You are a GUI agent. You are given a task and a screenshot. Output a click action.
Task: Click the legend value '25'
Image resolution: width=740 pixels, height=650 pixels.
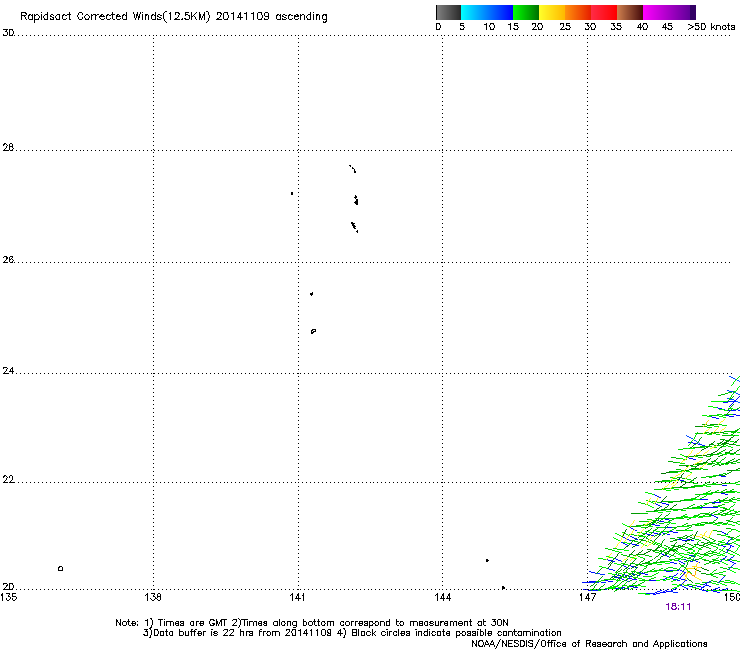[x=565, y=27]
